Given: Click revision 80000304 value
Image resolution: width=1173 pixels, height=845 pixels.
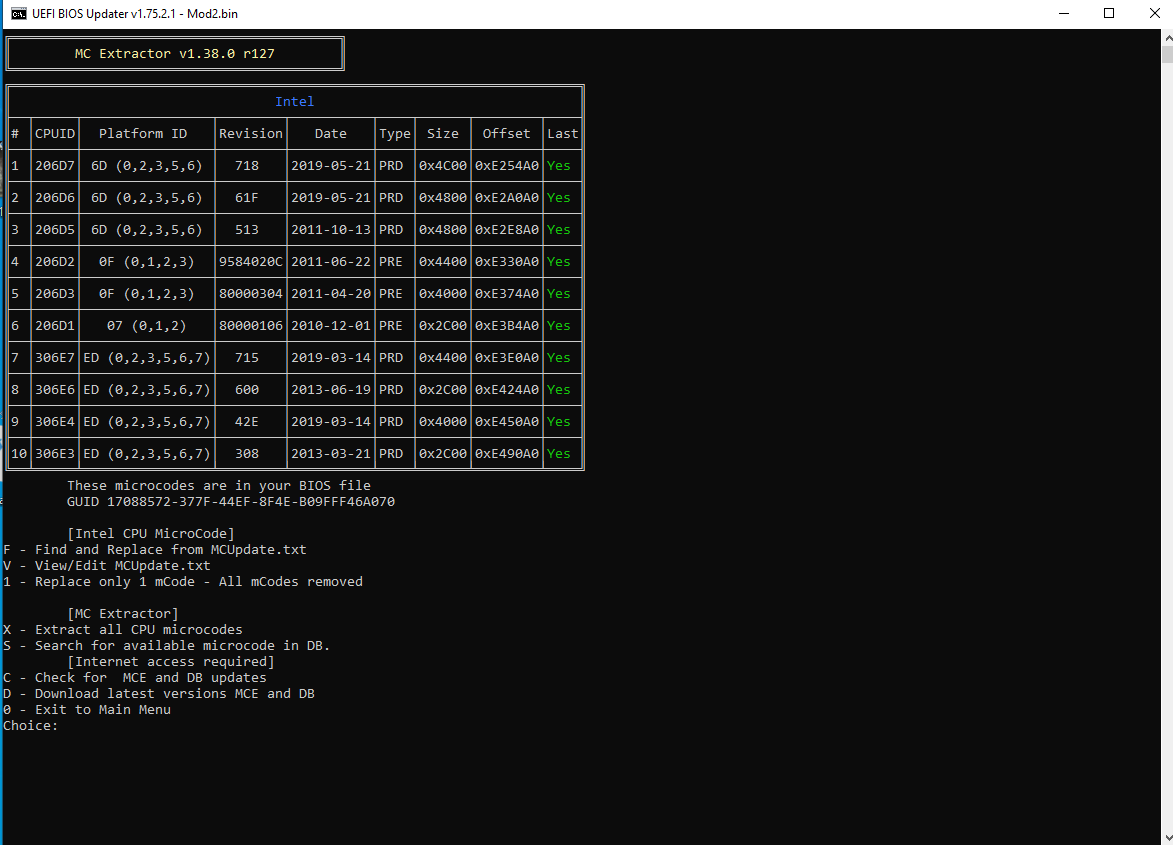Looking at the screenshot, I should (x=251, y=294).
